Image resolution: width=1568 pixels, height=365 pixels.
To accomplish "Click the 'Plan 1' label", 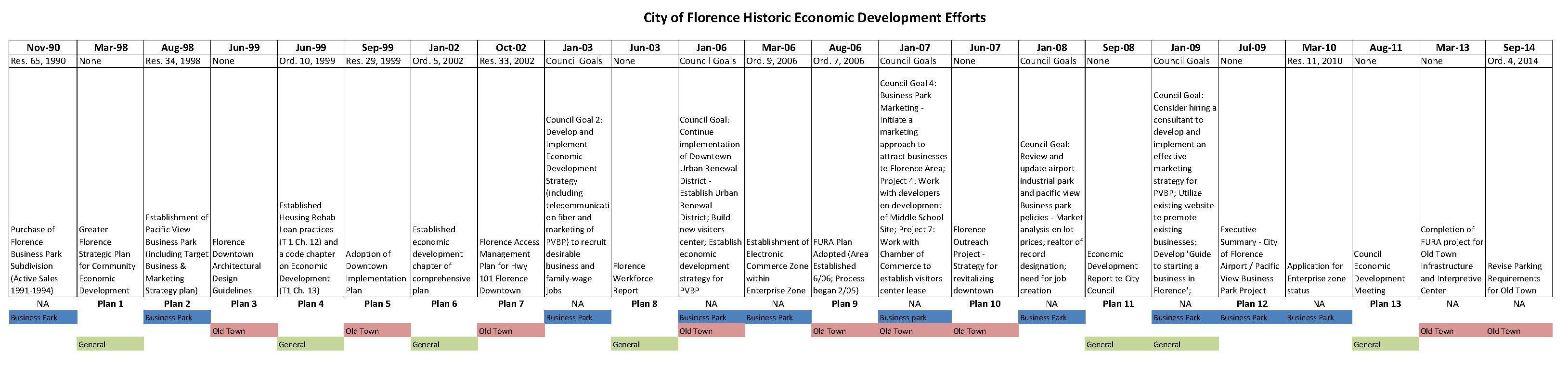I will click(x=110, y=303).
